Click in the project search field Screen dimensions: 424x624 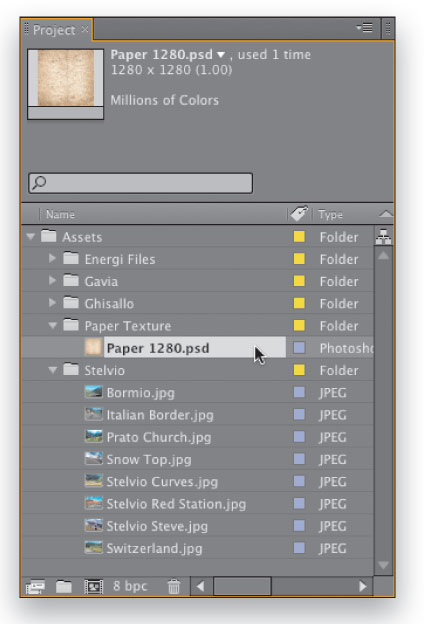(141, 183)
